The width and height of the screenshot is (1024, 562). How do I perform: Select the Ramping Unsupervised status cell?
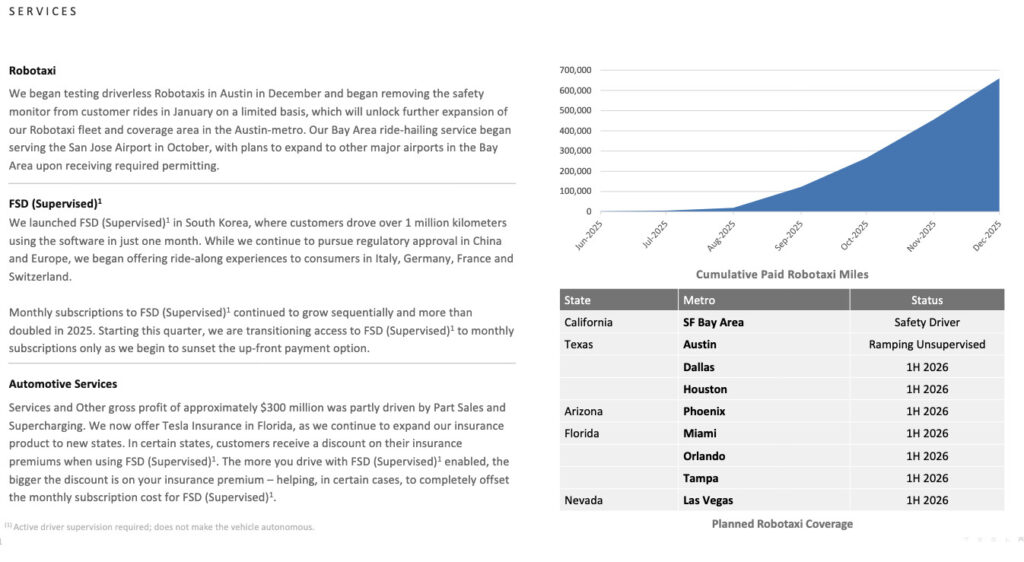click(x=926, y=344)
